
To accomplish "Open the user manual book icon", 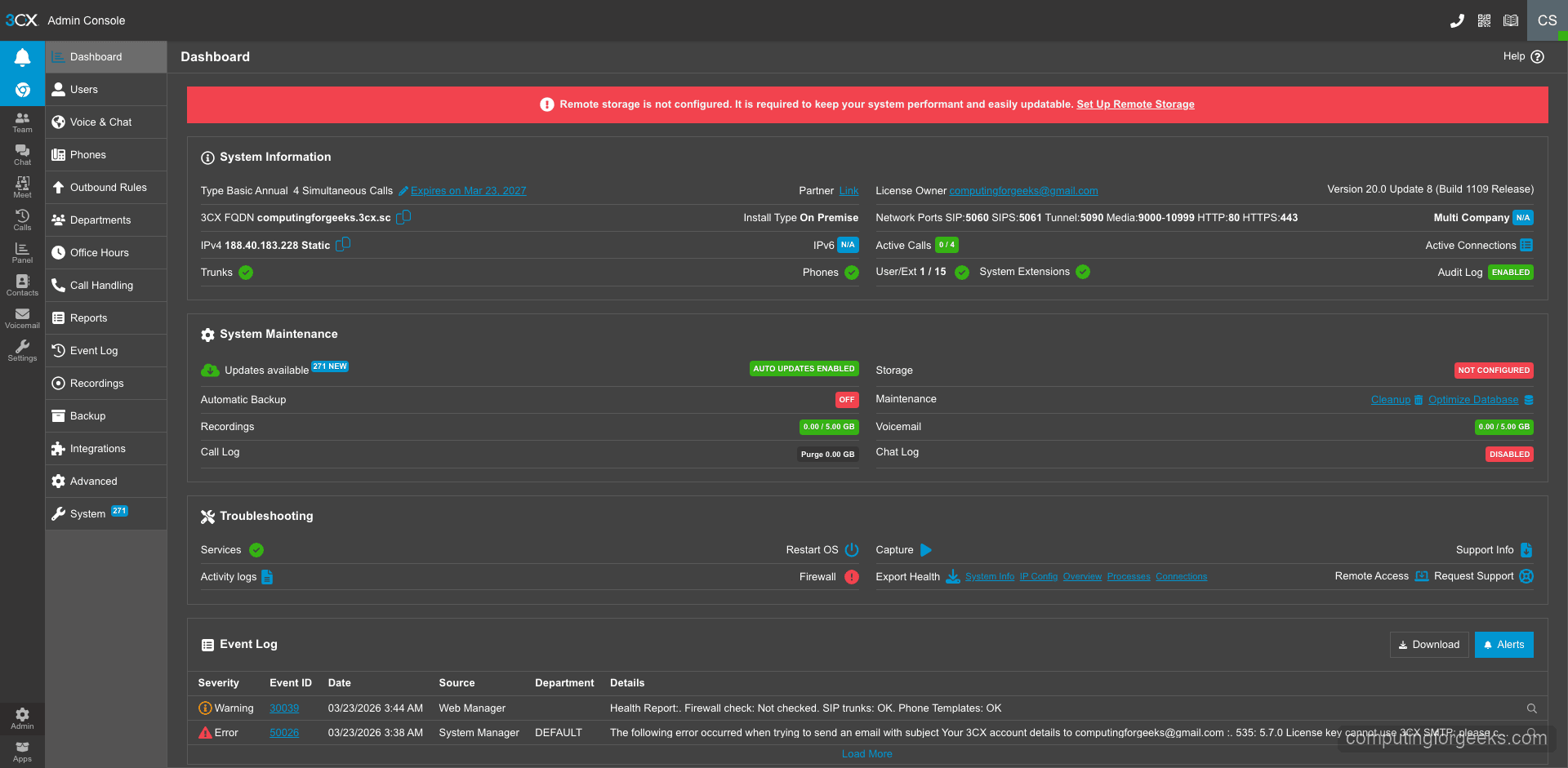I will pos(1510,20).
